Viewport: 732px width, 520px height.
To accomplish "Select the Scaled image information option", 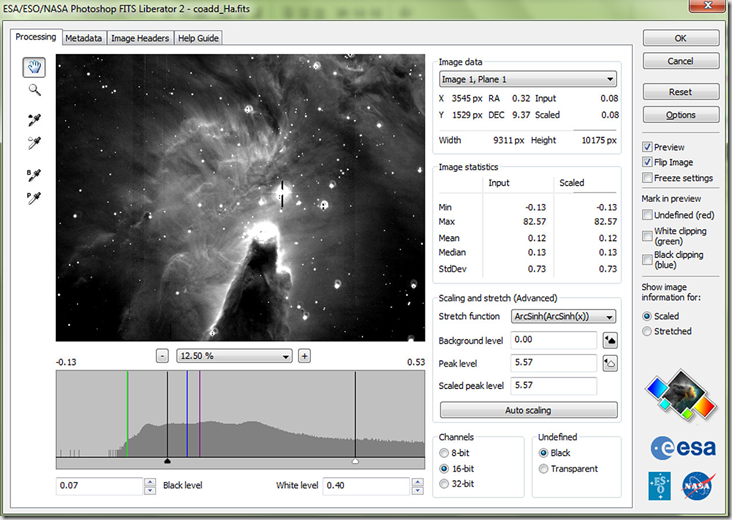I will tap(647, 316).
